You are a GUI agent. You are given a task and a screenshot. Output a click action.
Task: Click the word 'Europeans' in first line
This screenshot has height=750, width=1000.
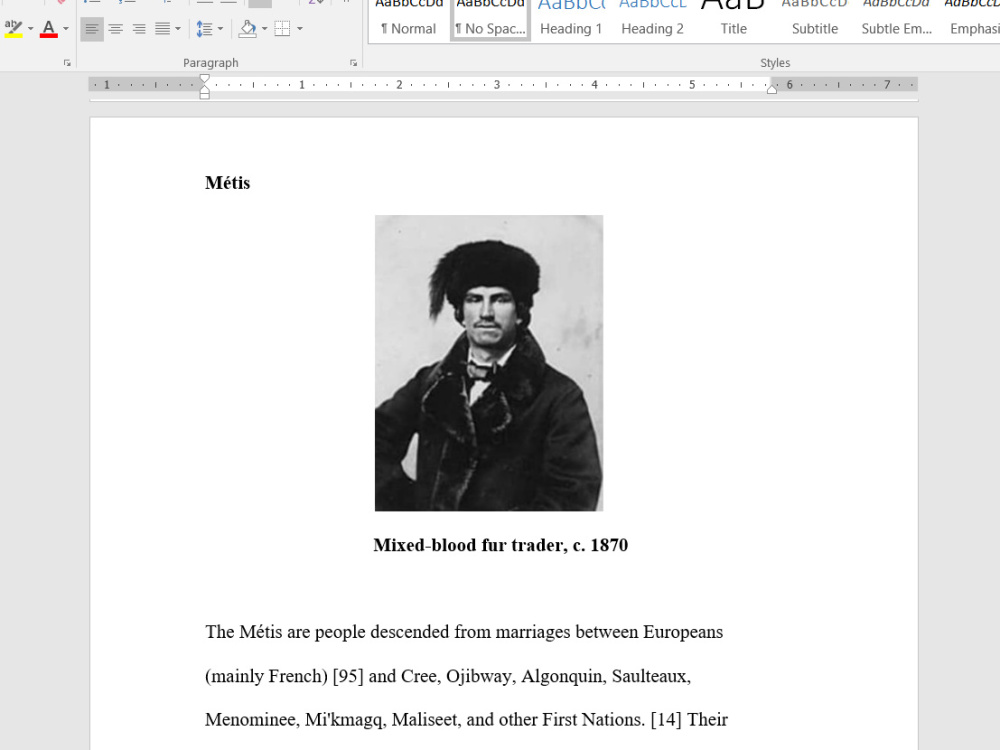[683, 632]
